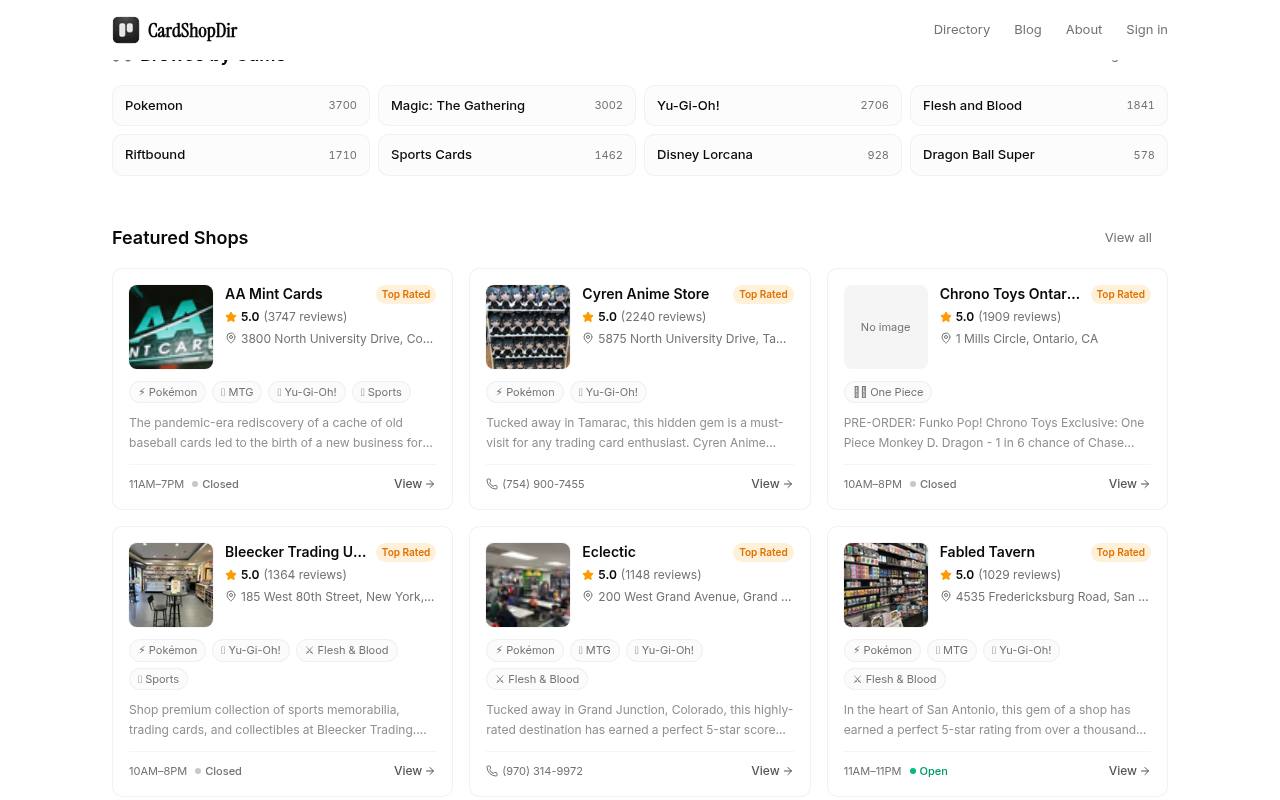Select the Magic: The Gathering category
The width and height of the screenshot is (1280, 800).
[507, 106]
